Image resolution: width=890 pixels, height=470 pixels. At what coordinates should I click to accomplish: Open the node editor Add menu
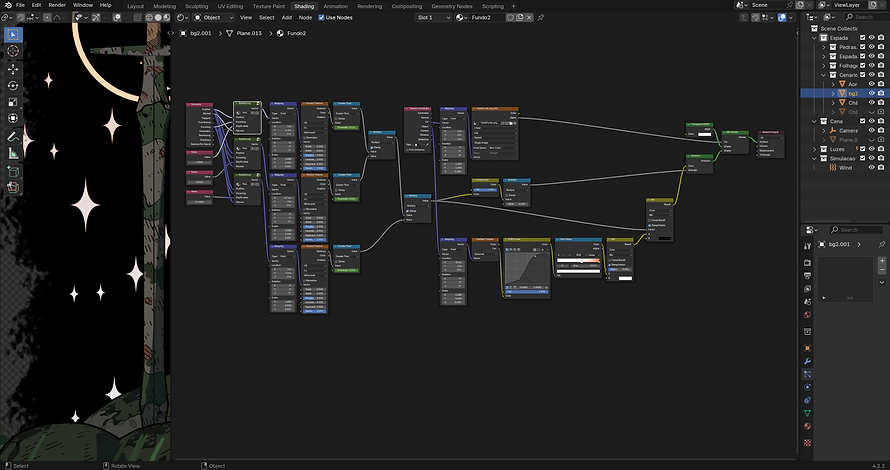click(x=287, y=18)
